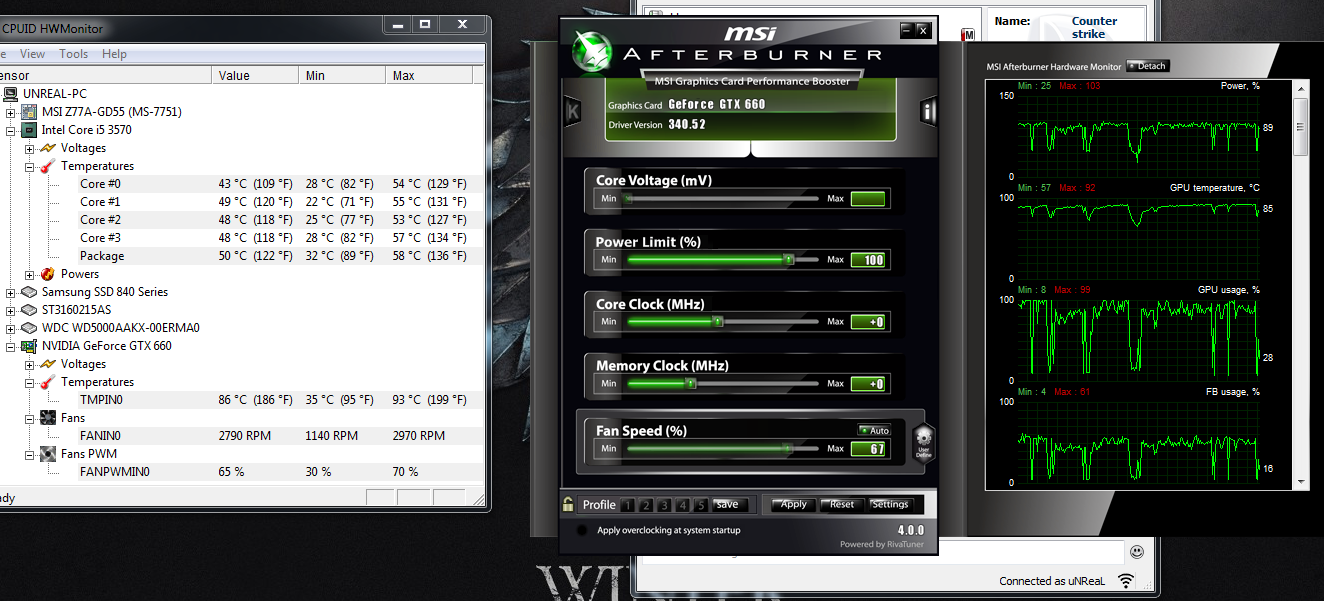Click the Power Limit value field showing 100
Screen dimensions: 1324x601
tap(868, 260)
